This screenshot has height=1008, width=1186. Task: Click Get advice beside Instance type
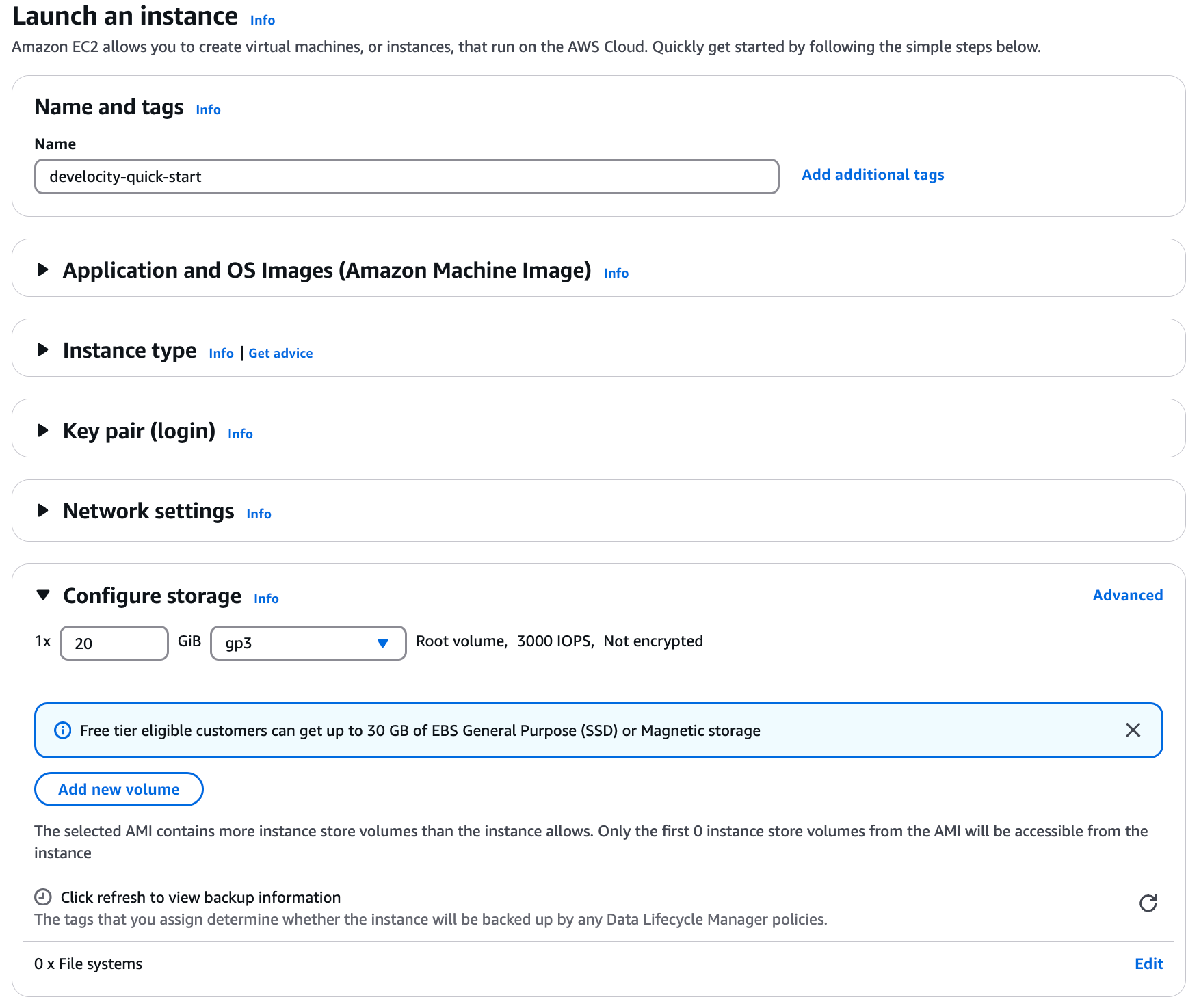(x=280, y=353)
